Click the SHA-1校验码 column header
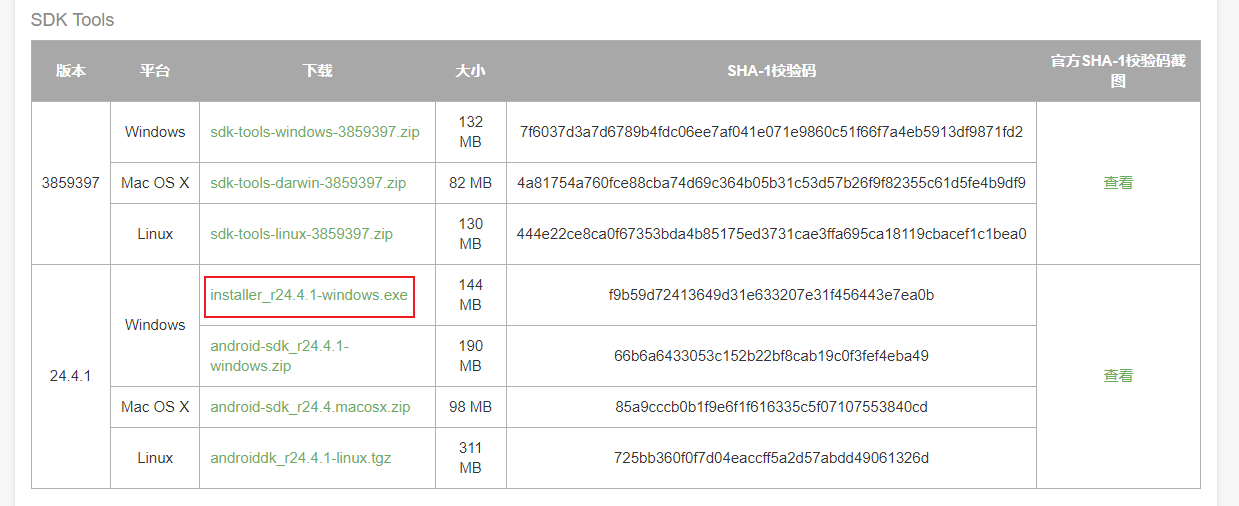Screen dimensions: 1239x506 pyautogui.click(x=771, y=71)
